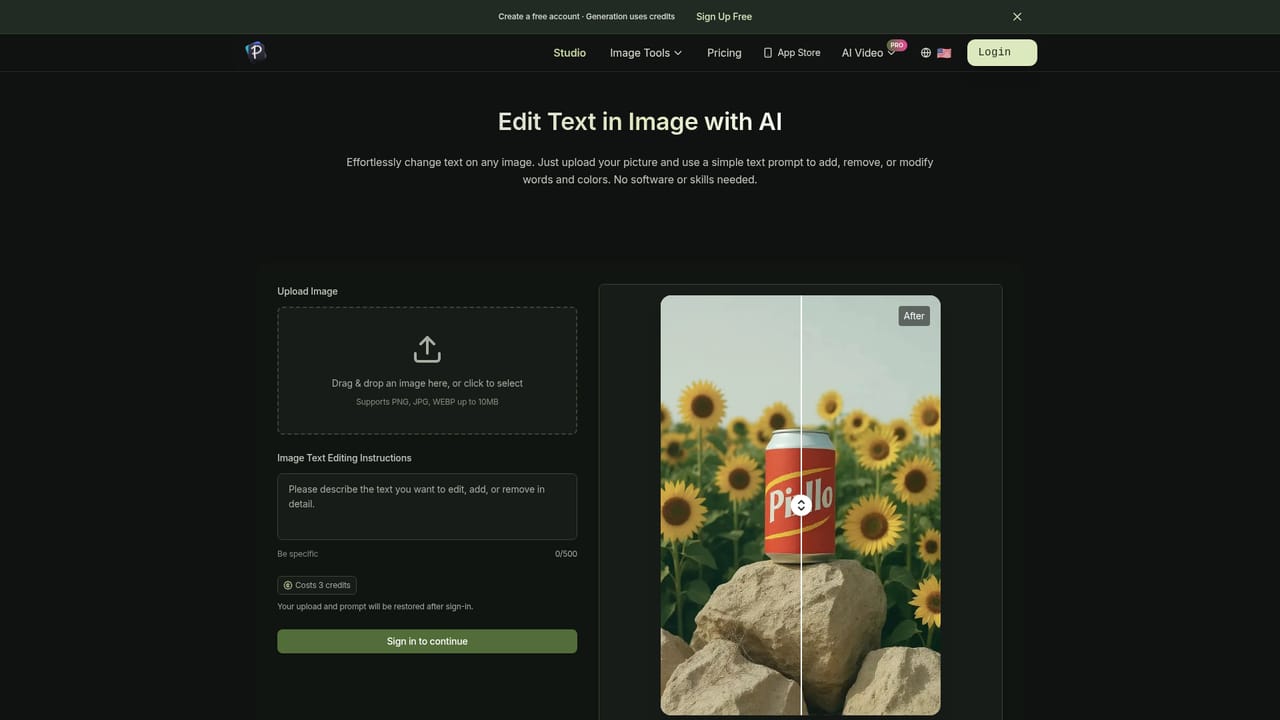This screenshot has height=720, width=1280.
Task: Click the PRO badge on AI Video
Action: (897, 45)
